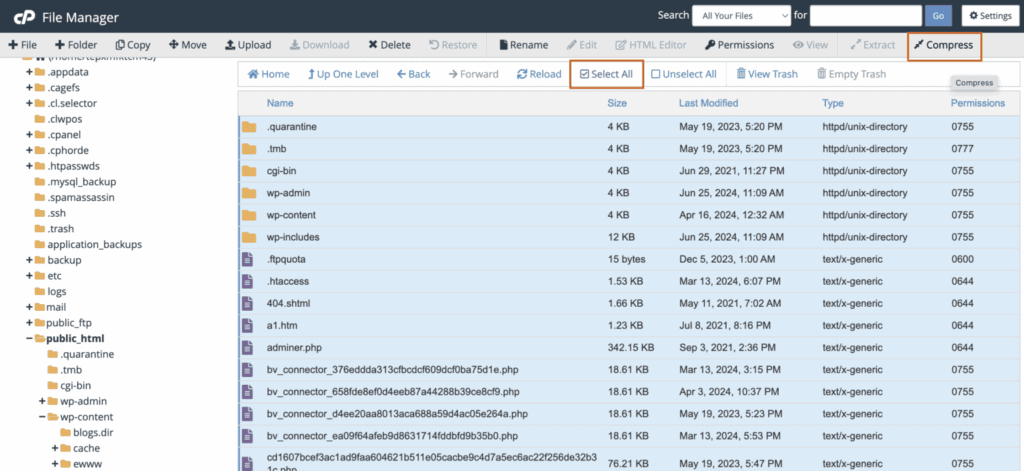Click the .ftpquota file icon
Image resolution: width=1024 pixels, height=471 pixels.
click(248, 259)
